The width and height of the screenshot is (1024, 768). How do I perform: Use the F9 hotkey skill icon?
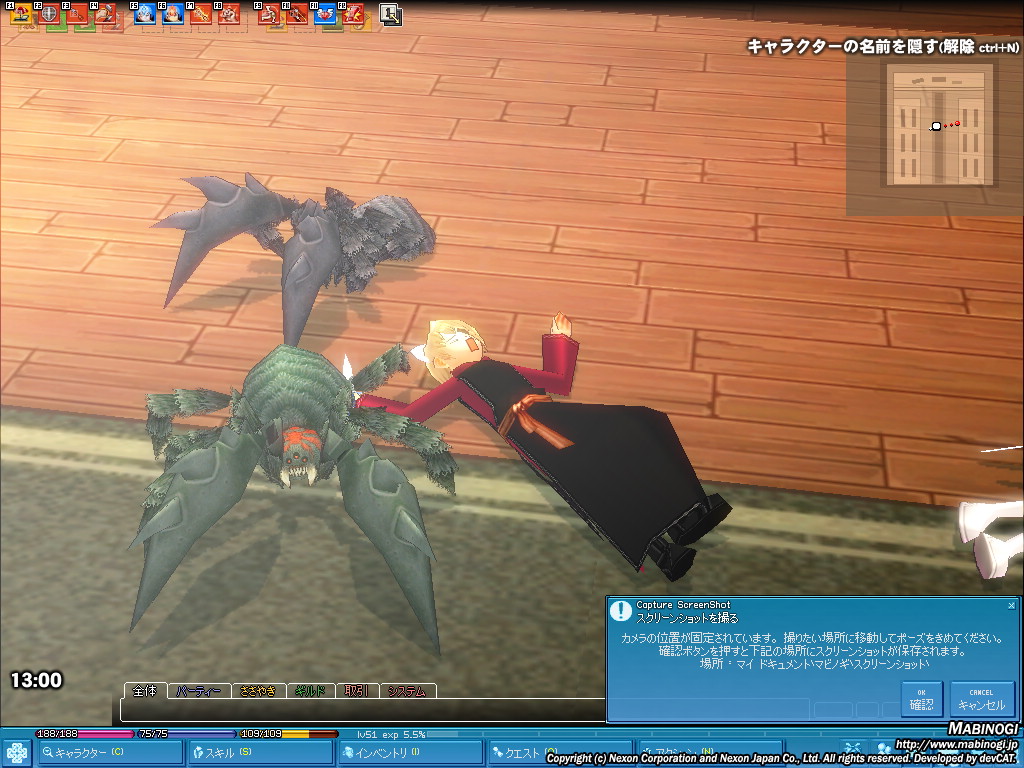tap(269, 14)
